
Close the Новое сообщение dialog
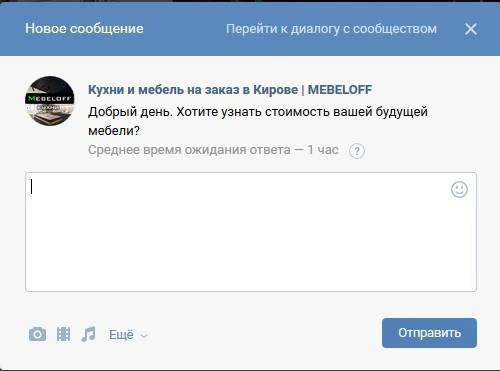click(471, 29)
